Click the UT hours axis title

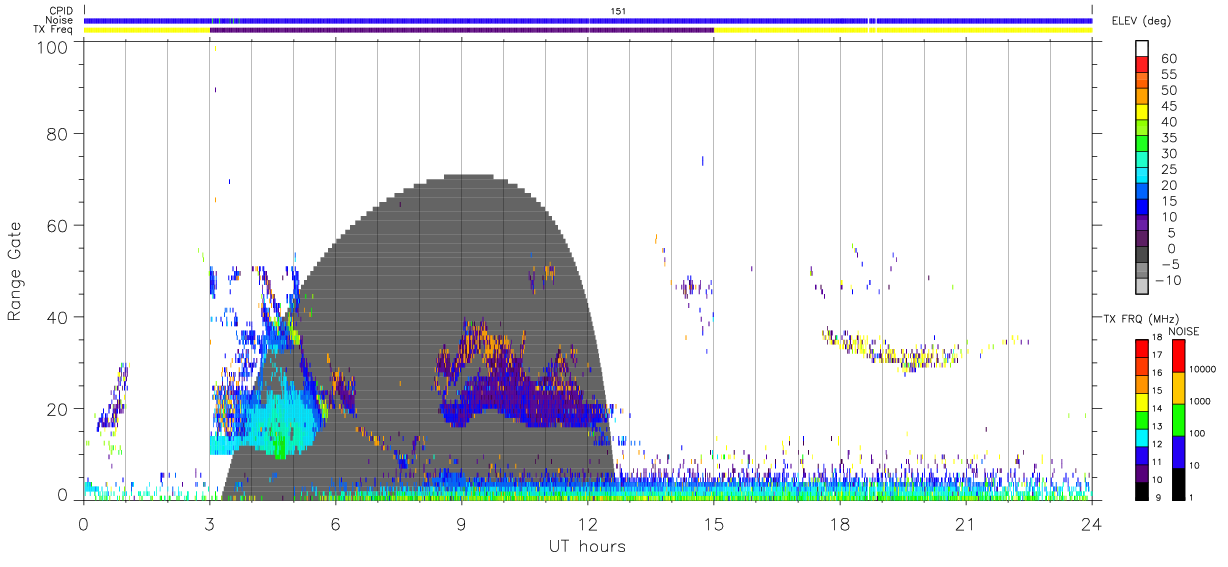[x=586, y=546]
